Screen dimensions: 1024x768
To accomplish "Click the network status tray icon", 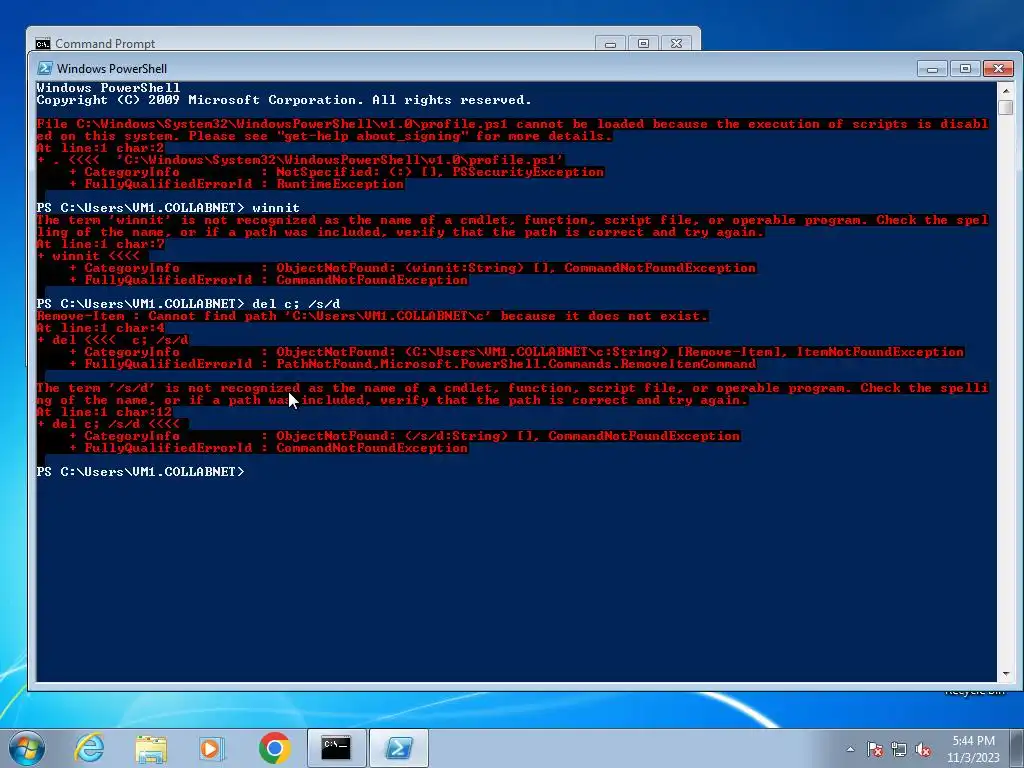I will [x=899, y=749].
